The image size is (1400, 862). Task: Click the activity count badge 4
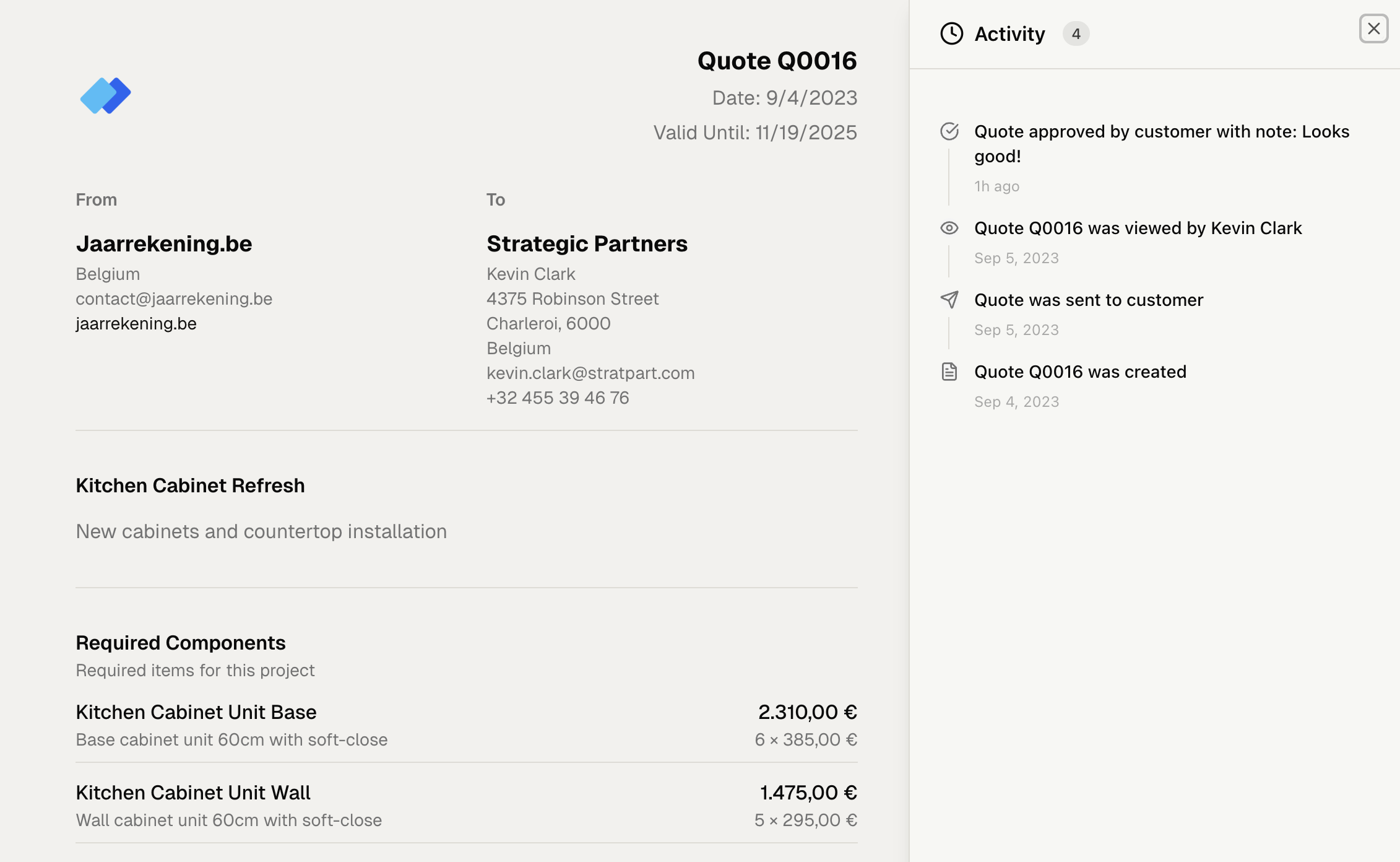click(x=1076, y=33)
